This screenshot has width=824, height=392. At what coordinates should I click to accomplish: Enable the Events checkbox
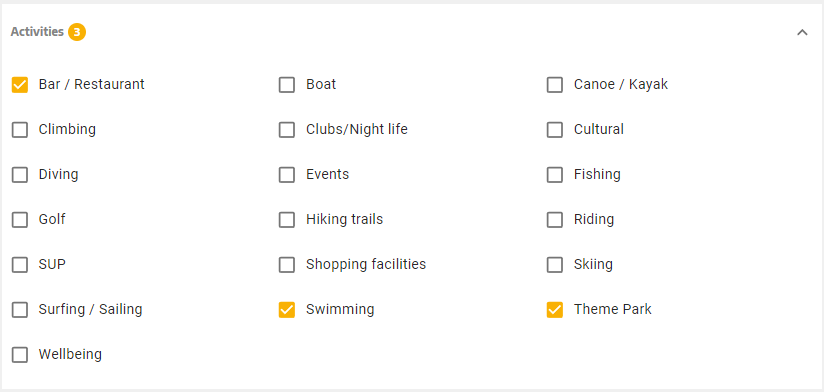coord(287,174)
